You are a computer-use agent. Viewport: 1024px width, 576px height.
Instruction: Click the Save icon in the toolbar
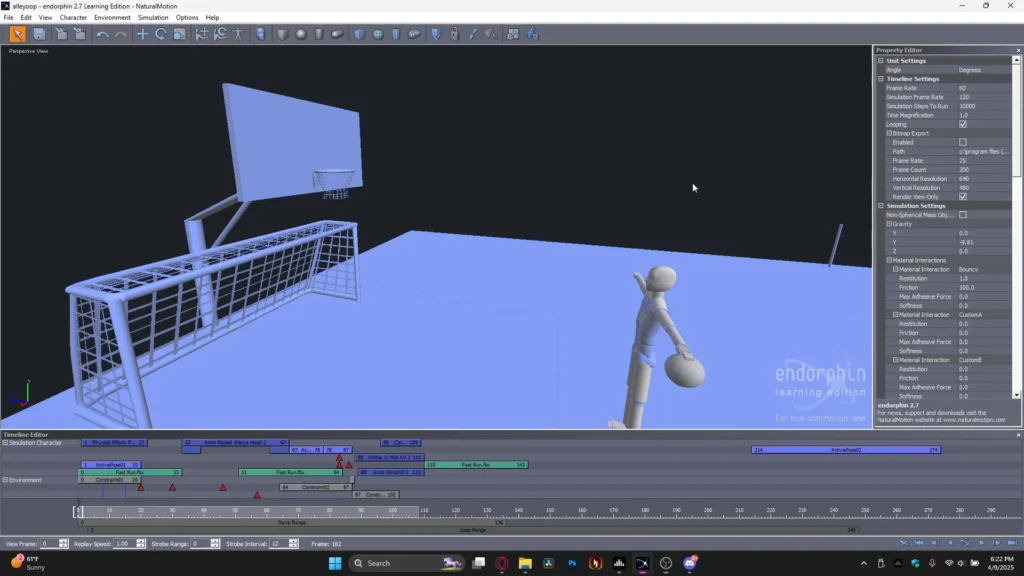coord(40,34)
